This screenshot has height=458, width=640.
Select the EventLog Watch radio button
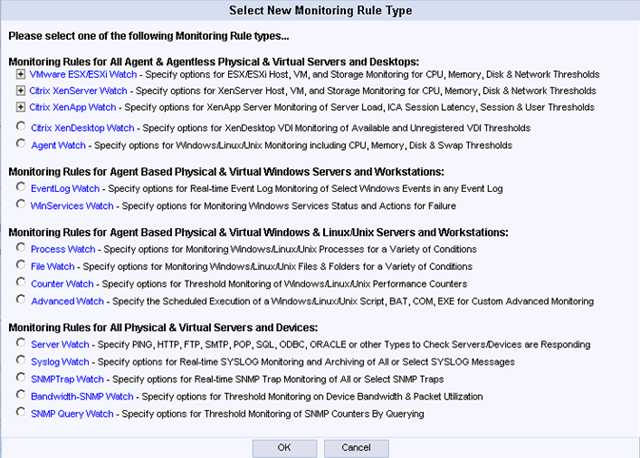click(x=21, y=187)
